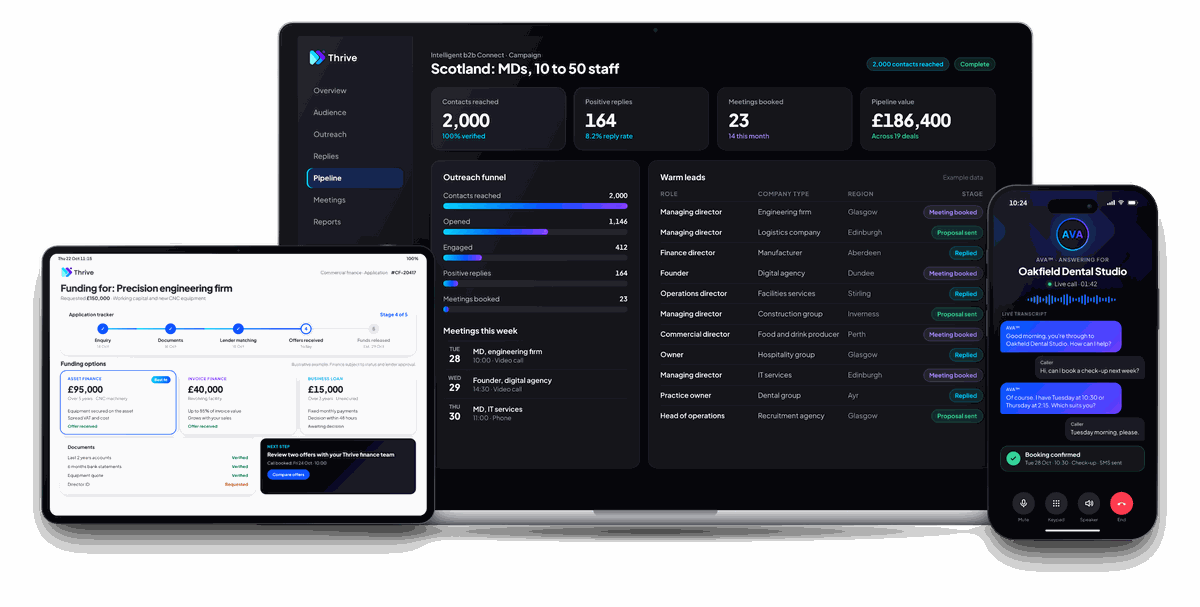Tap the live call audio waveform
Image resolution: width=1200 pixels, height=607 pixels.
click(1072, 299)
